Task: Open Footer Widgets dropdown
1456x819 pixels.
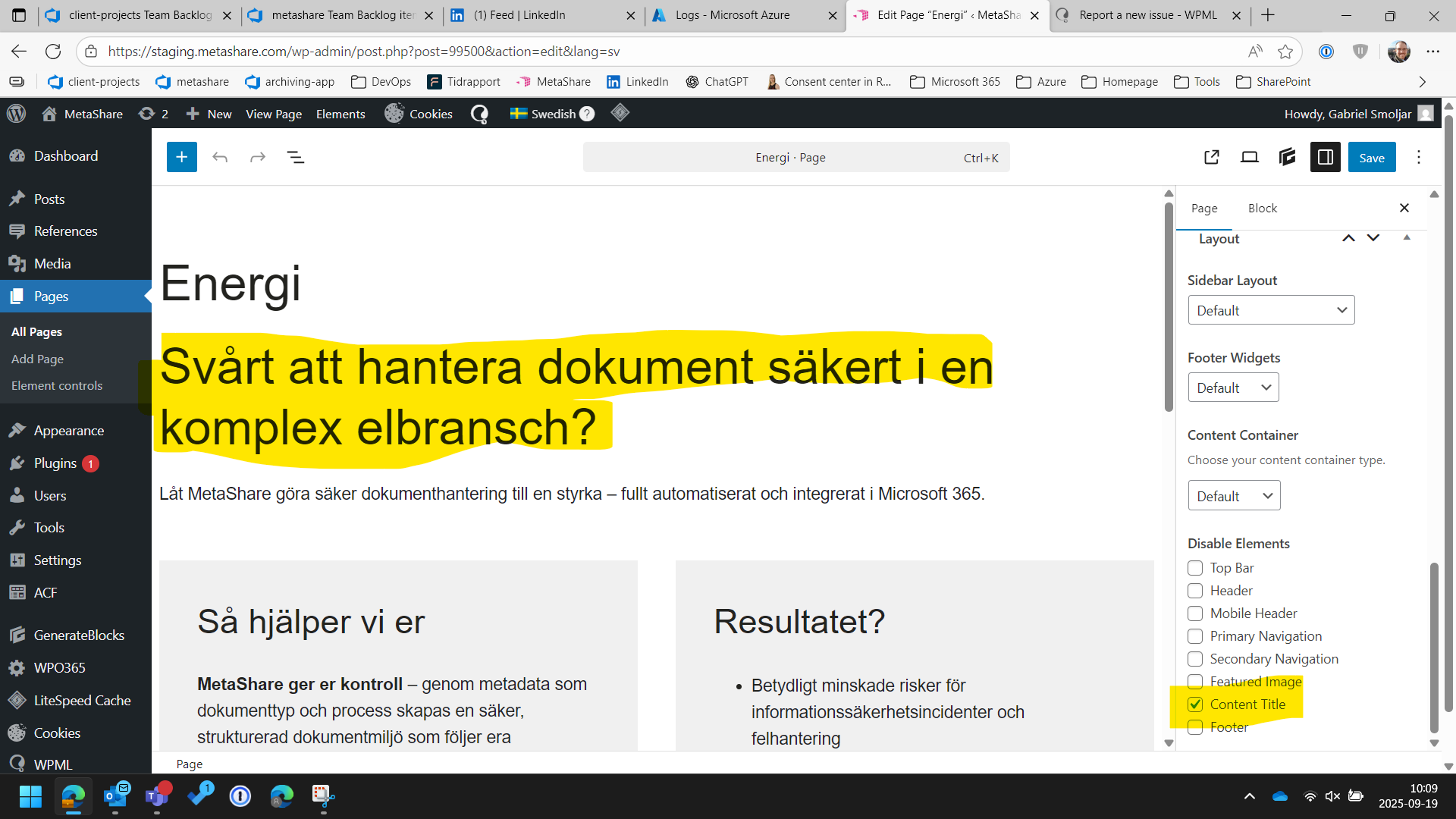Action: [x=1233, y=388]
